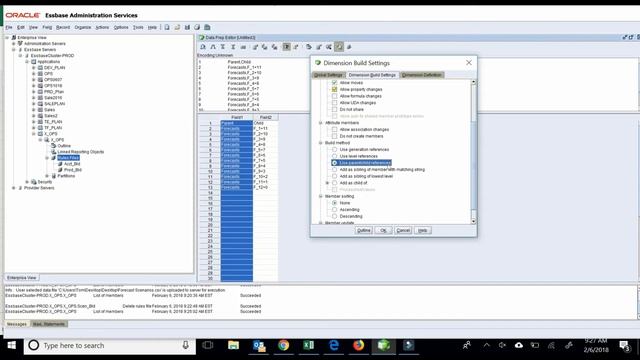Toggle the Allow moves checkbox
Screen dimensions: 640x360
(334, 82)
